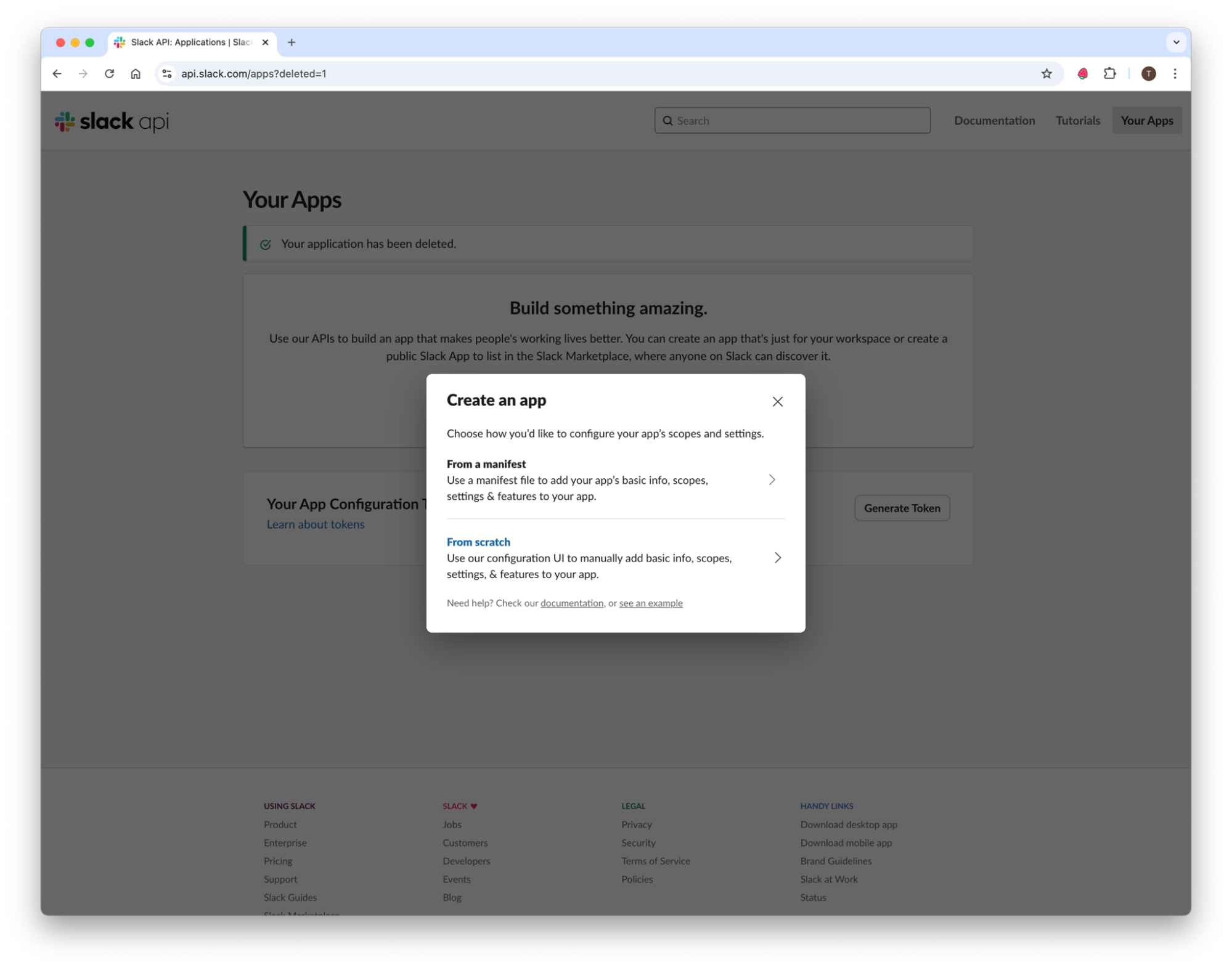The height and width of the screenshot is (970, 1232).
Task: Click the address bar URL
Action: coord(253,74)
